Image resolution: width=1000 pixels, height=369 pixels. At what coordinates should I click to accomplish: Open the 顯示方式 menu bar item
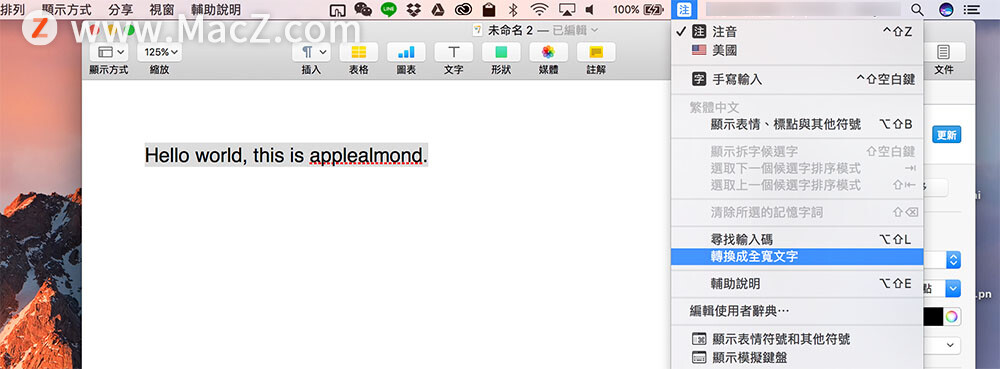pyautogui.click(x=66, y=10)
